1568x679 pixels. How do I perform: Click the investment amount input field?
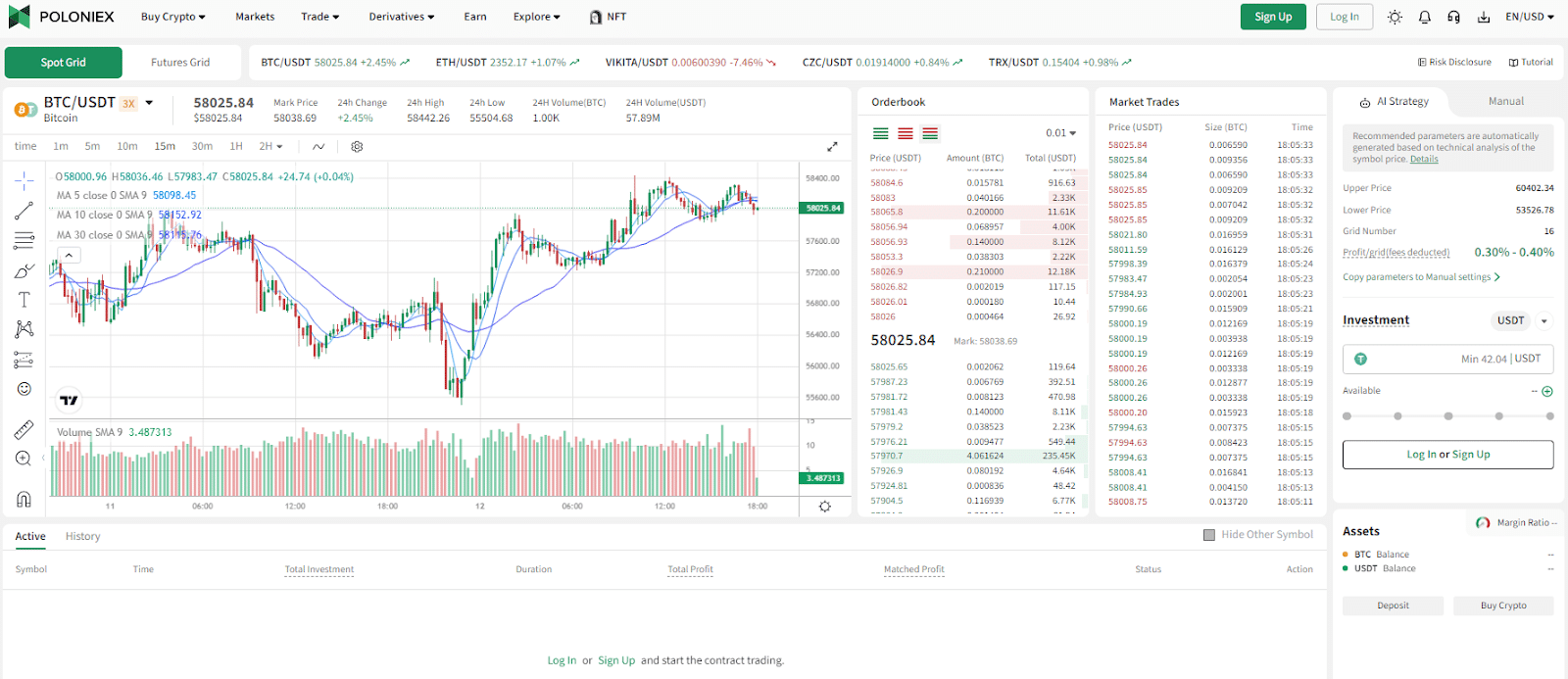(x=1447, y=359)
